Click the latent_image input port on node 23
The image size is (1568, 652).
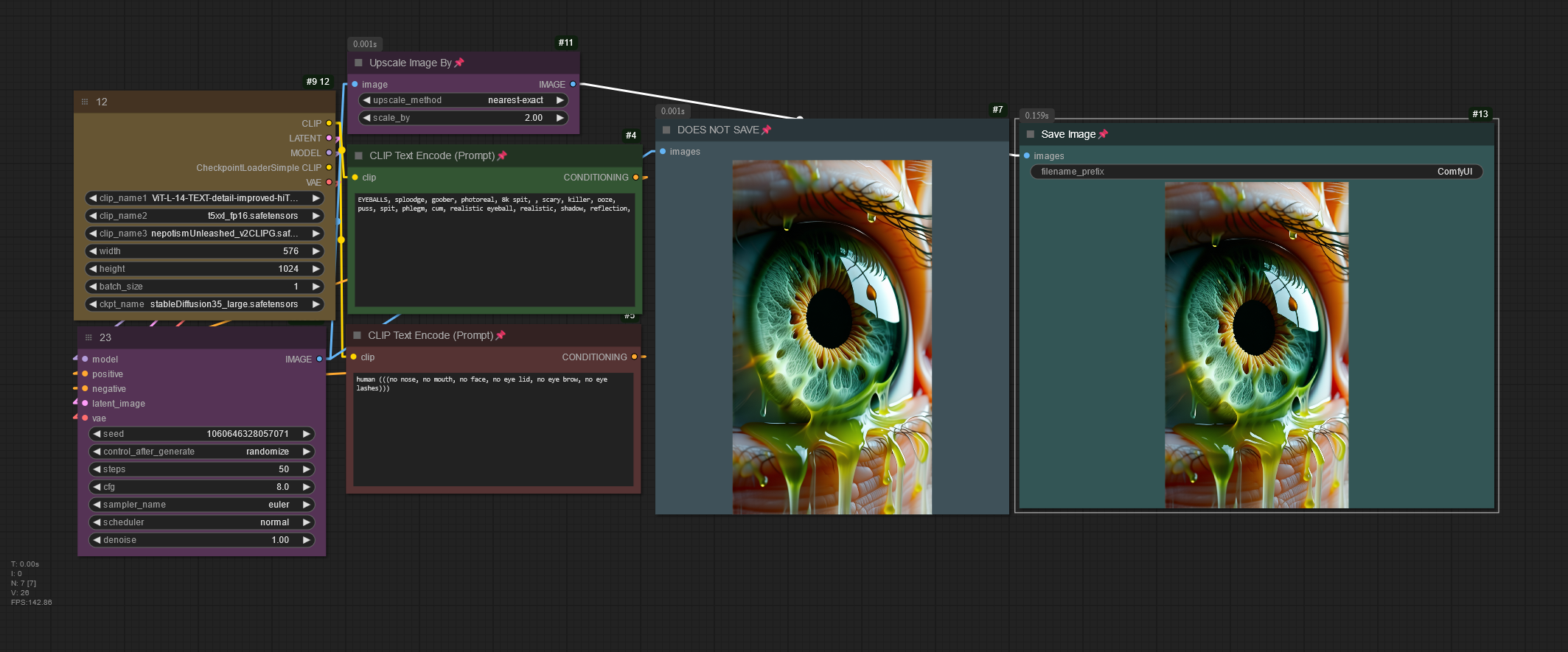click(85, 403)
